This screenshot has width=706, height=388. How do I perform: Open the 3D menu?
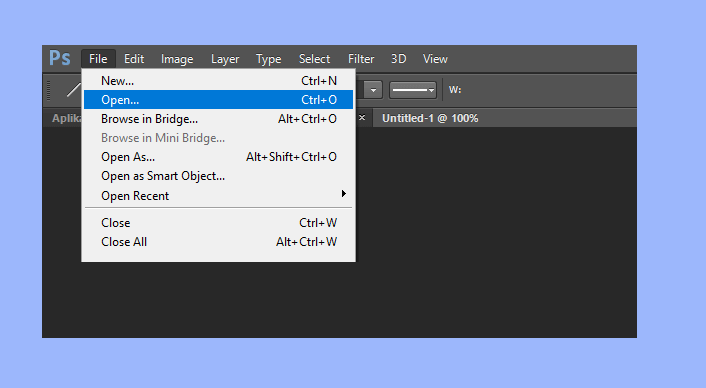pos(398,59)
